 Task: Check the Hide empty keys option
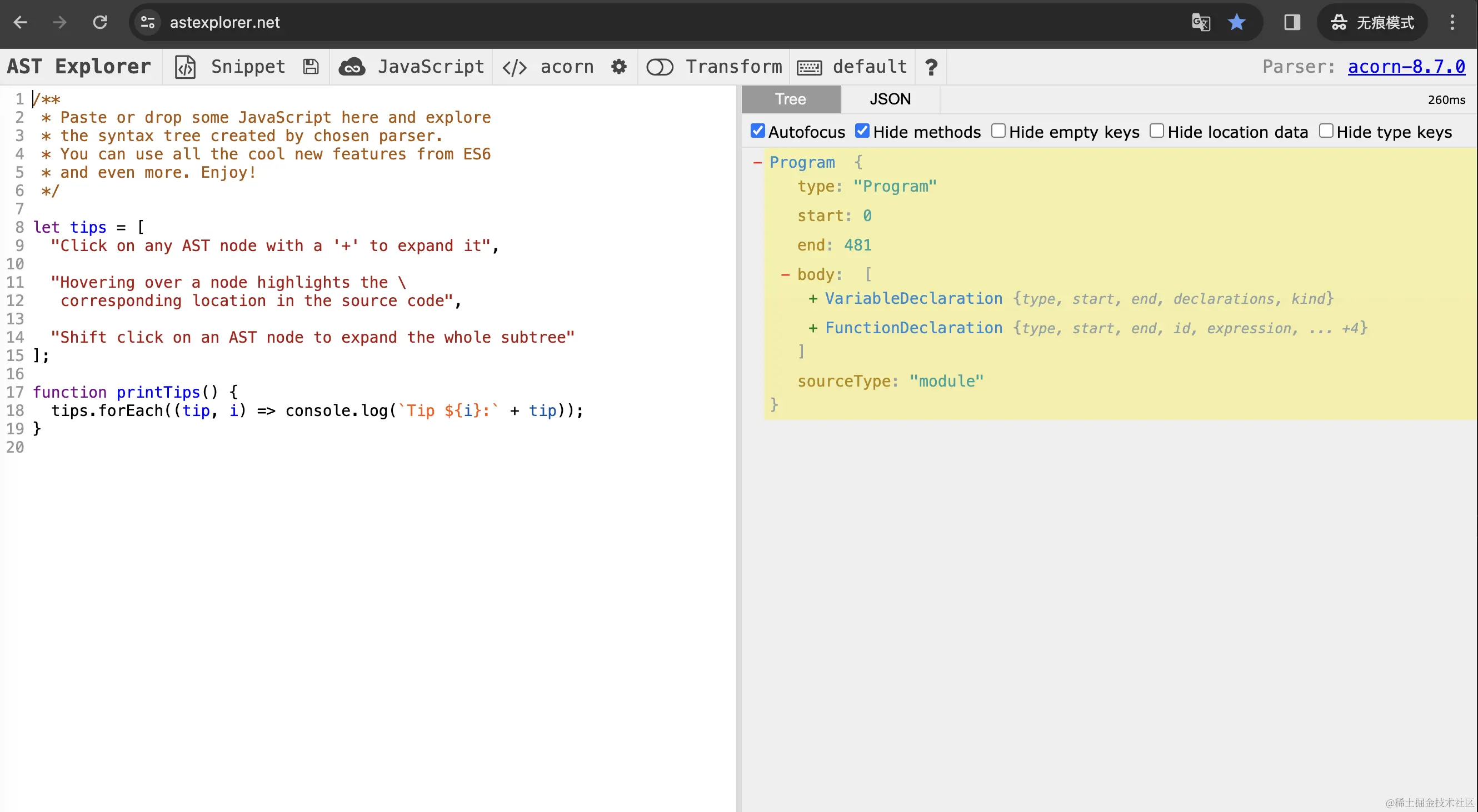[998, 131]
